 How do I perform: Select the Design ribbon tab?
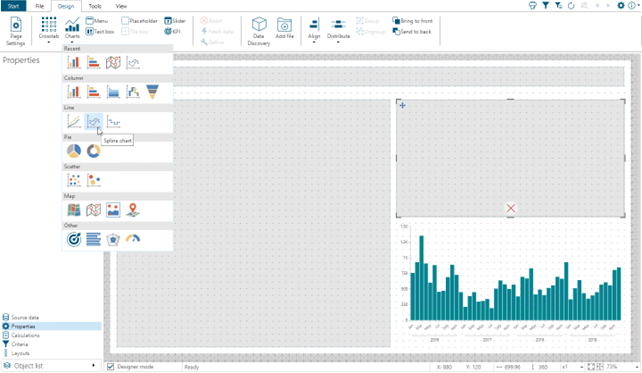(x=66, y=6)
